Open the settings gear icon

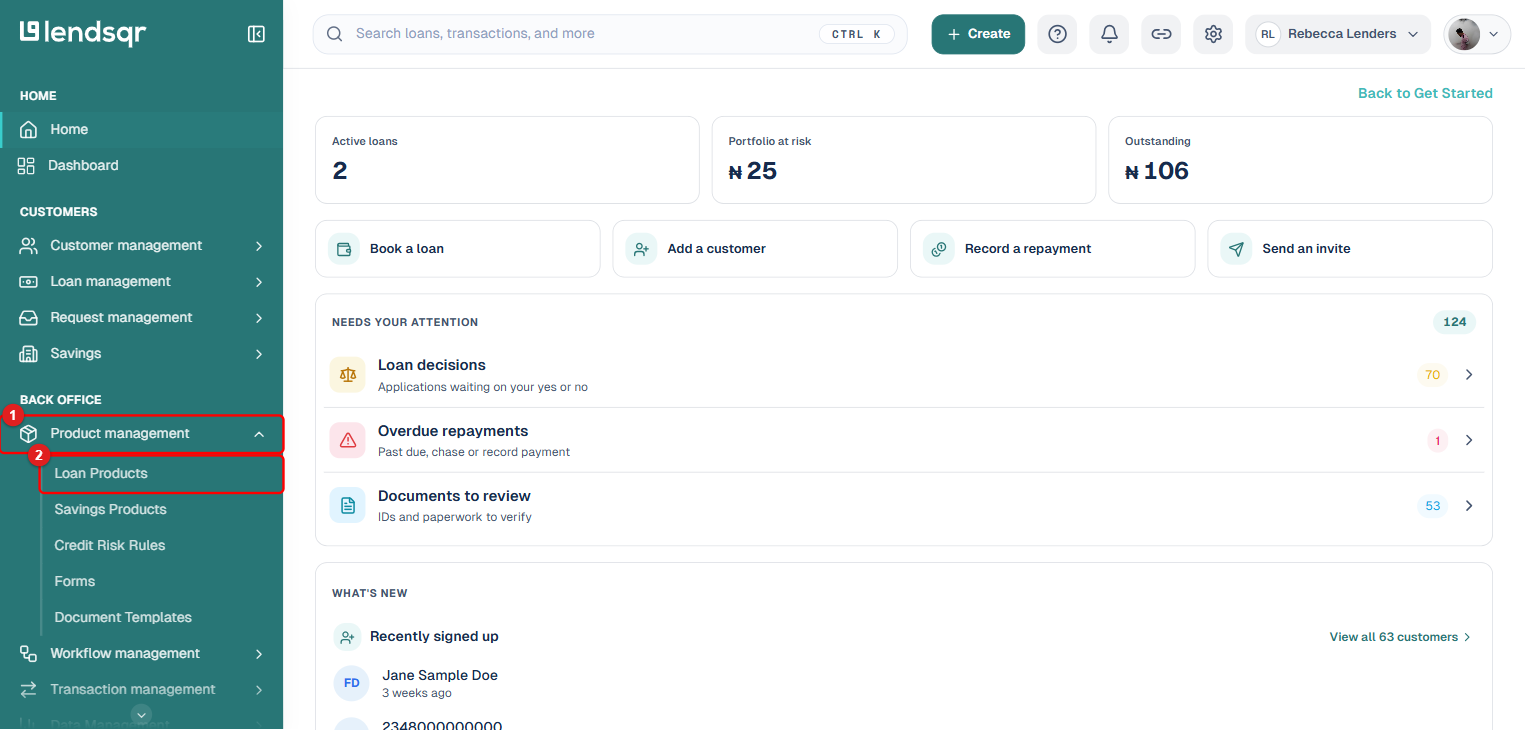pyautogui.click(x=1213, y=34)
